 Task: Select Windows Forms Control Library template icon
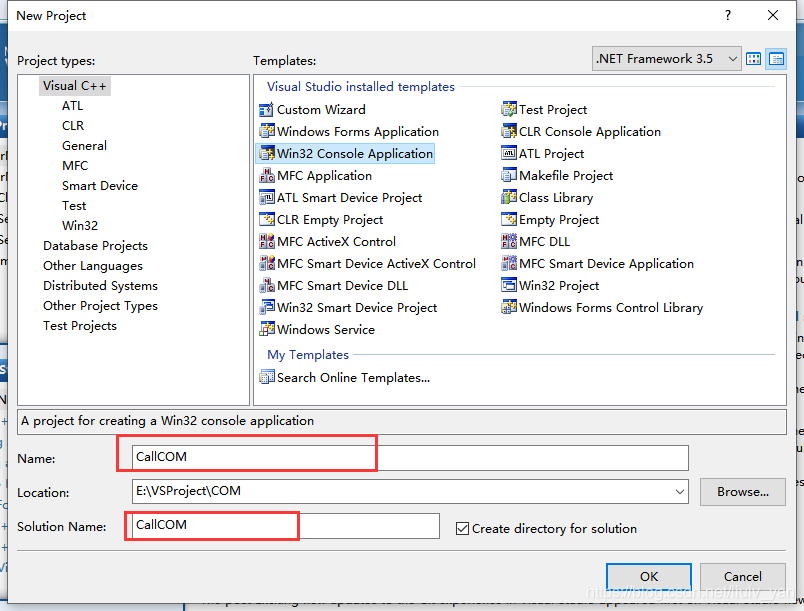point(509,308)
